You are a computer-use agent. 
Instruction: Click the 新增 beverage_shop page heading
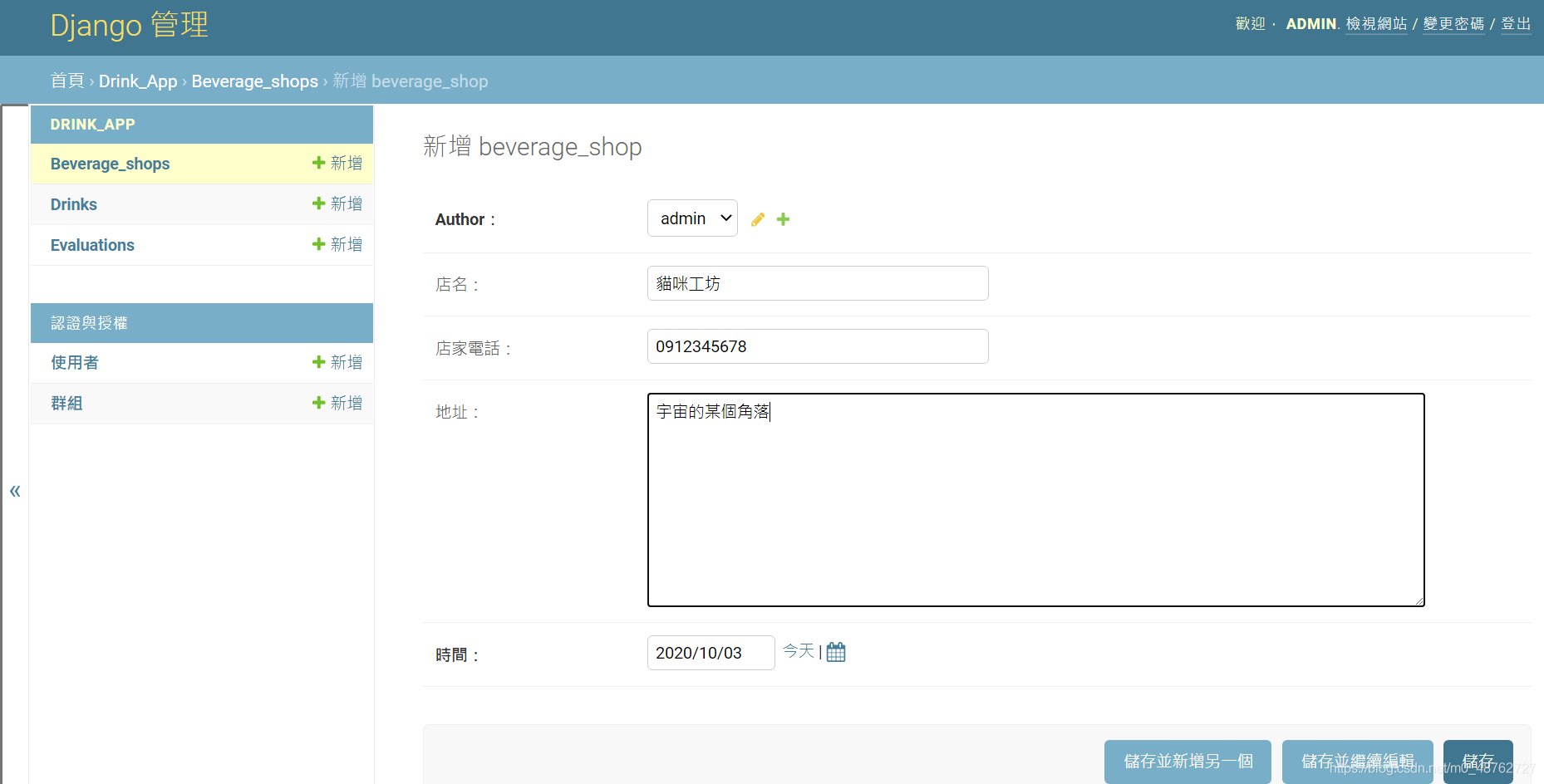[532, 147]
